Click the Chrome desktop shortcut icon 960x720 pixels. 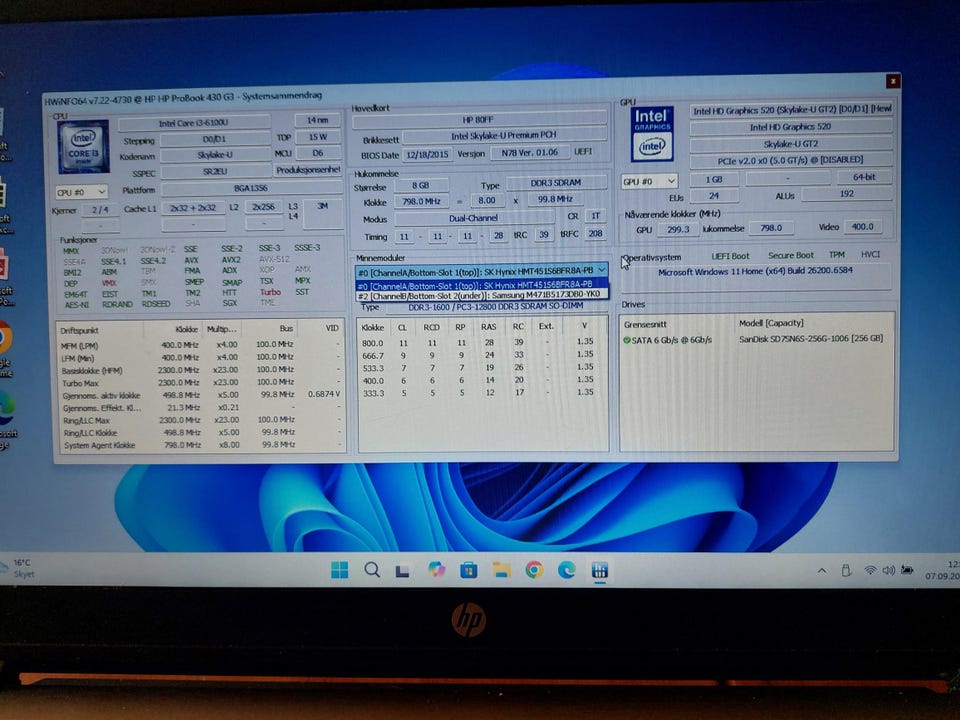pyautogui.click(x=5, y=337)
